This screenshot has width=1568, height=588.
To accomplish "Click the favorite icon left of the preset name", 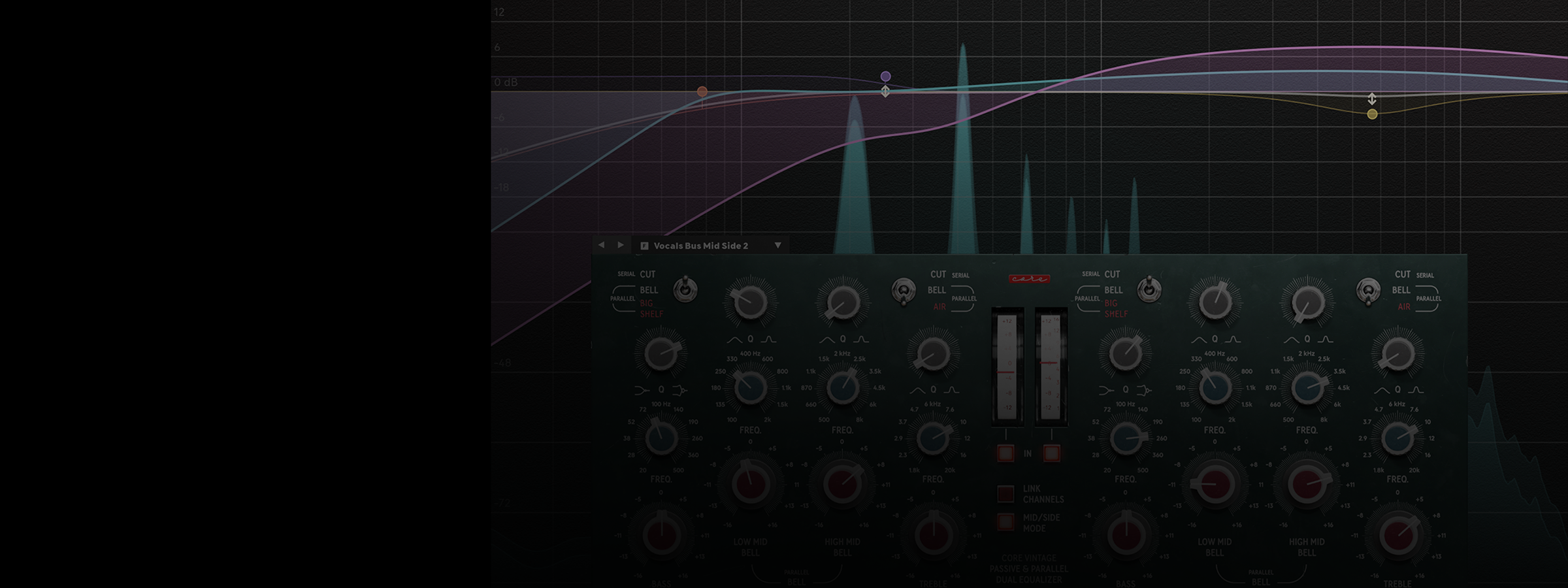I will pos(644,246).
